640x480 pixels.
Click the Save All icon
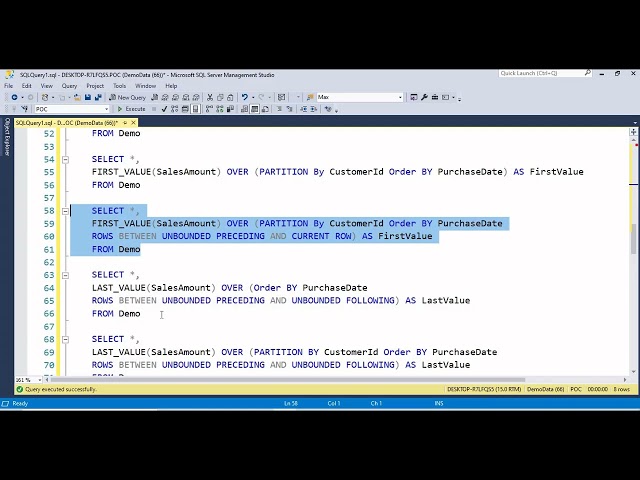(x=99, y=97)
